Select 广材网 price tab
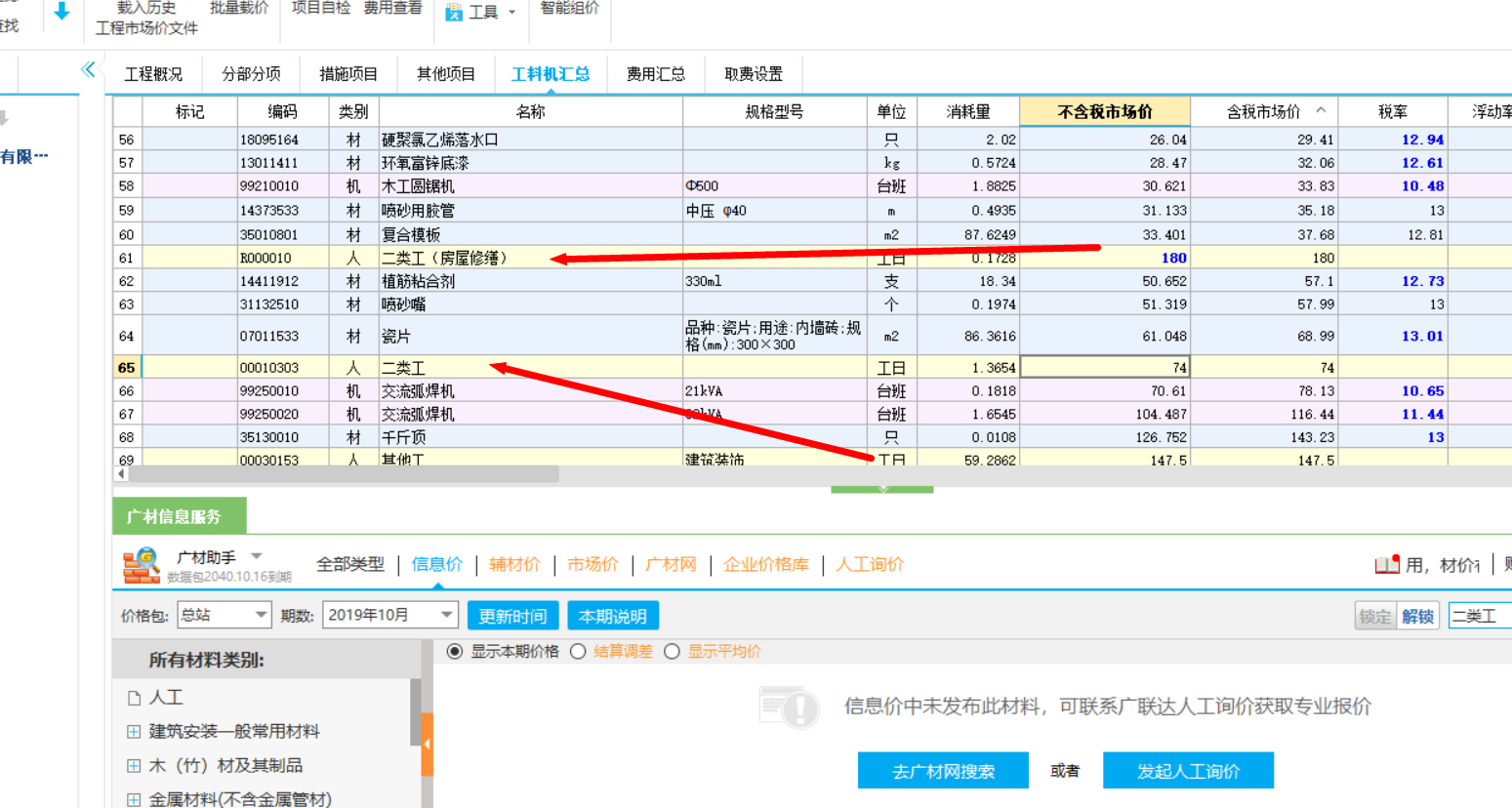 pyautogui.click(x=671, y=564)
